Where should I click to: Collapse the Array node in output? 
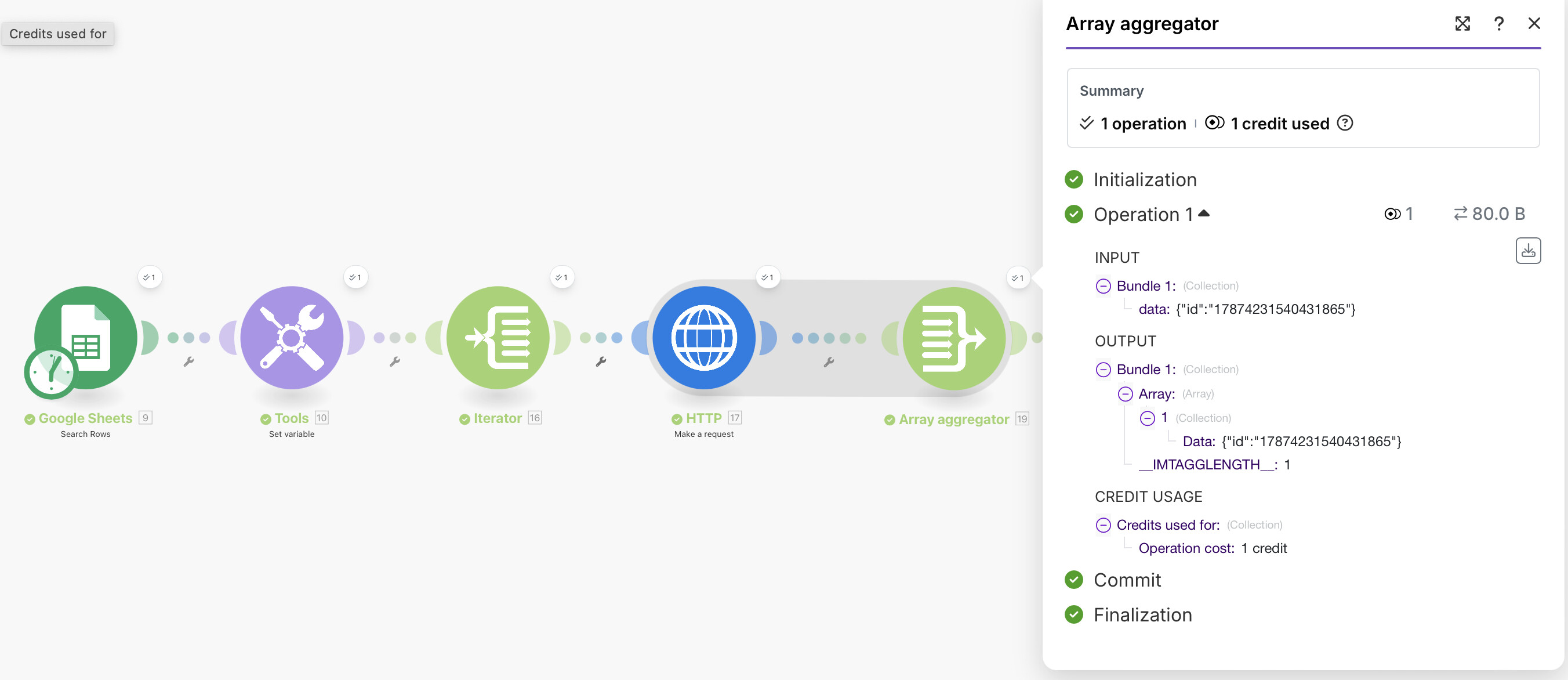1125,394
